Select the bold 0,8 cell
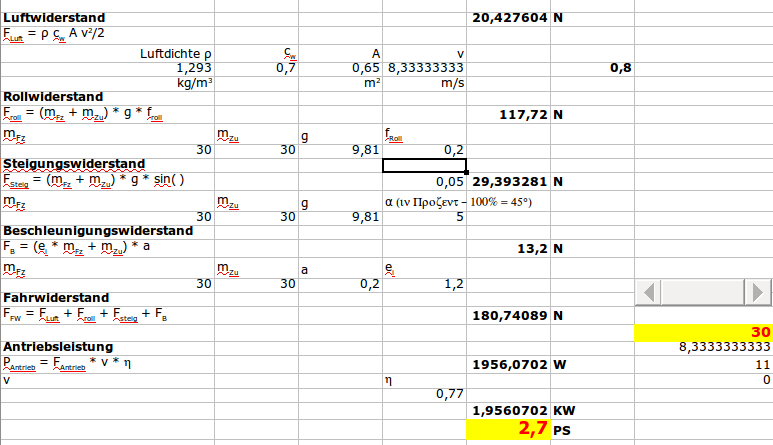The image size is (773, 445). (x=592, y=68)
